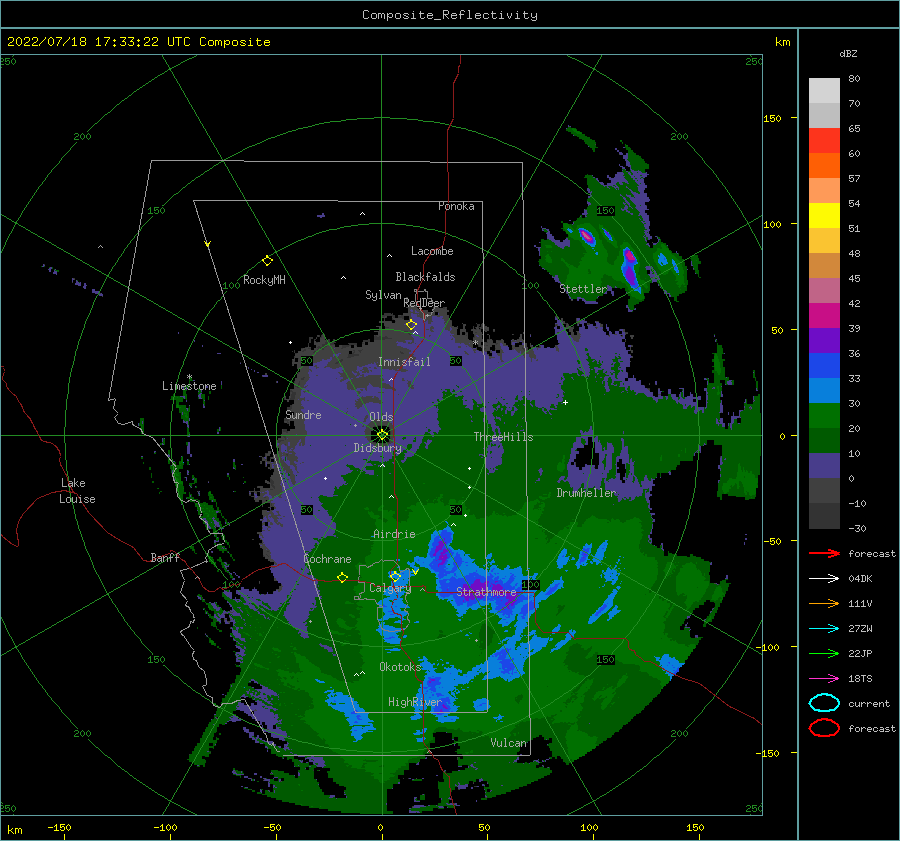
Task: Click the red forecast arrow in legend
Action: click(824, 553)
